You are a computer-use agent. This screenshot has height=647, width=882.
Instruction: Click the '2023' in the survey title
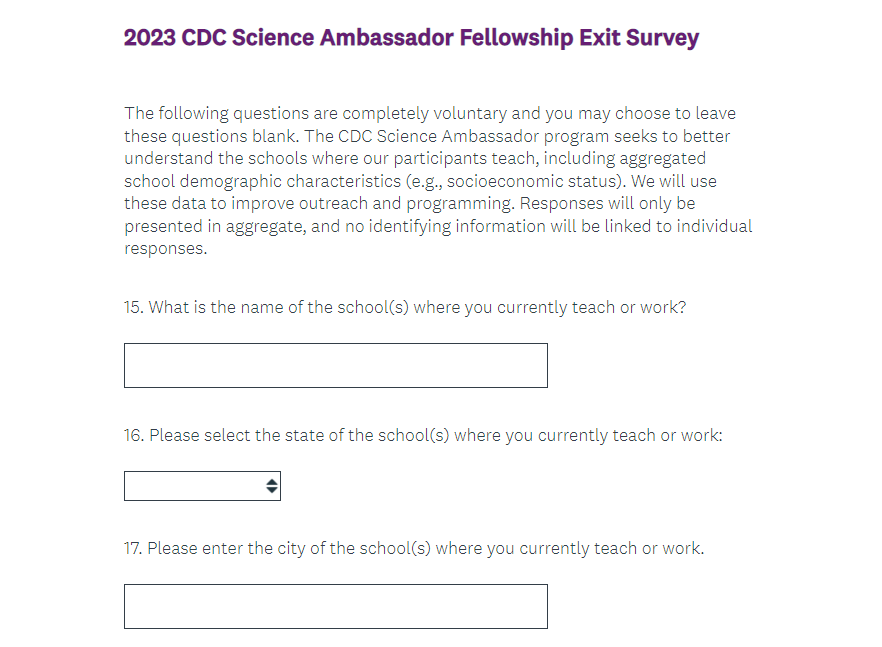149,38
